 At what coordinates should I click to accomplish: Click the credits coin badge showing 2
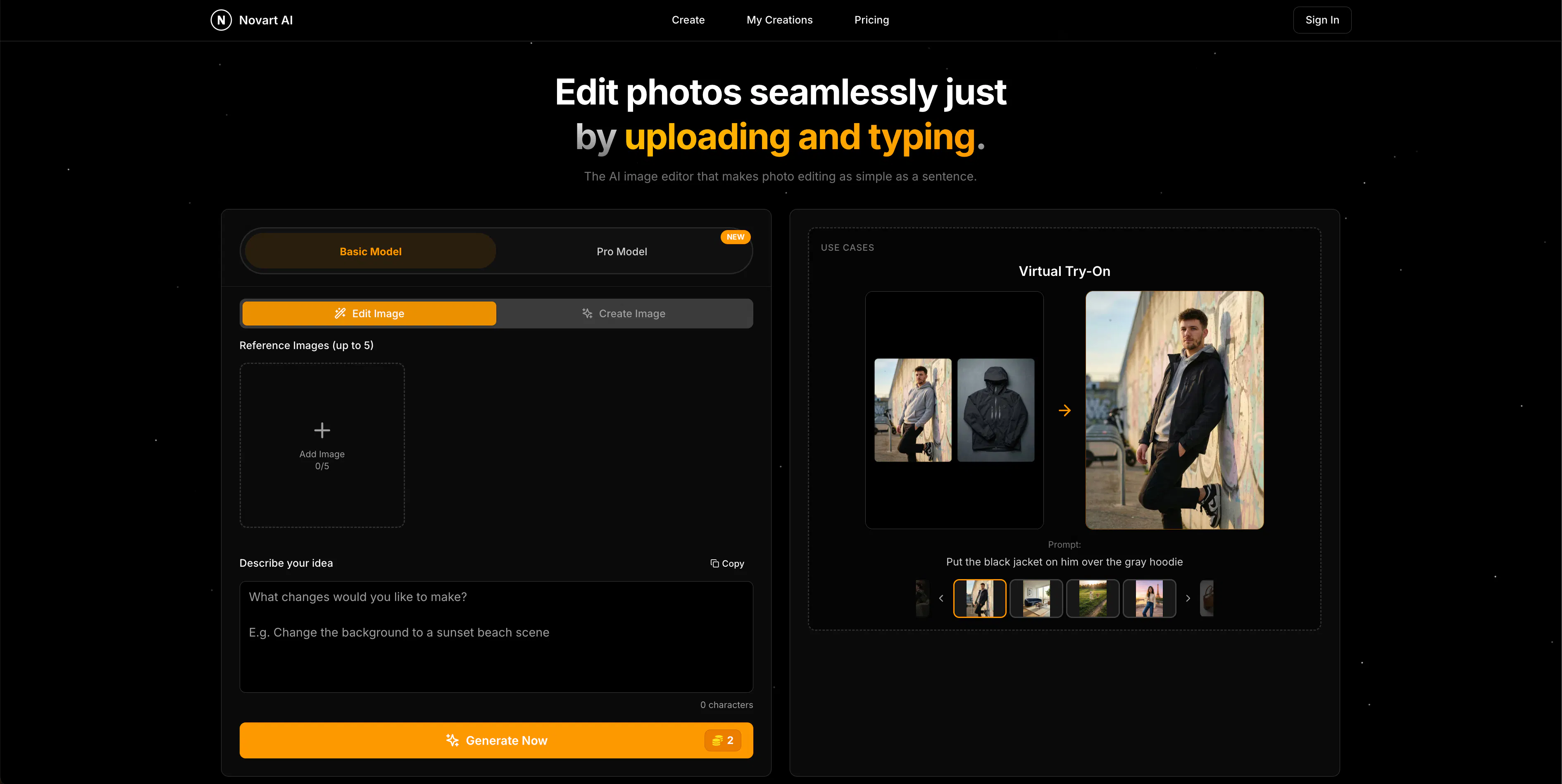[x=722, y=740]
